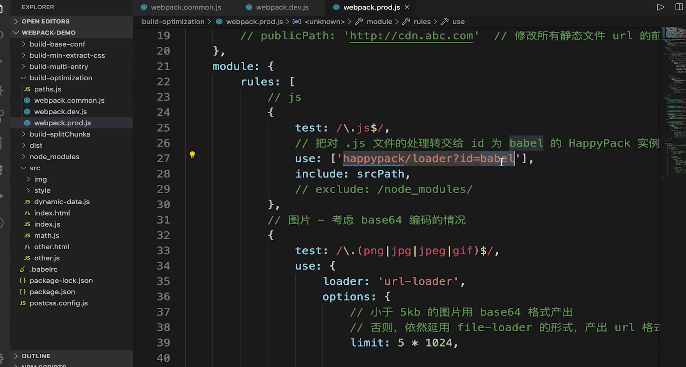Follow the http://cdn.abc.com link in code

coord(411,35)
